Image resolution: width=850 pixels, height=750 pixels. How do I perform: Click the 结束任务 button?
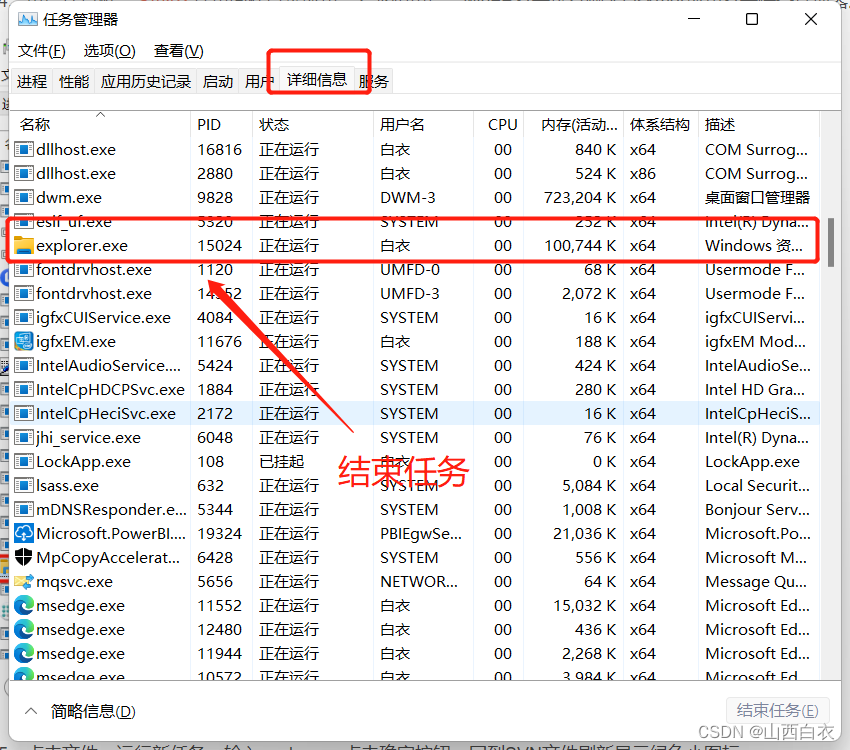(778, 708)
